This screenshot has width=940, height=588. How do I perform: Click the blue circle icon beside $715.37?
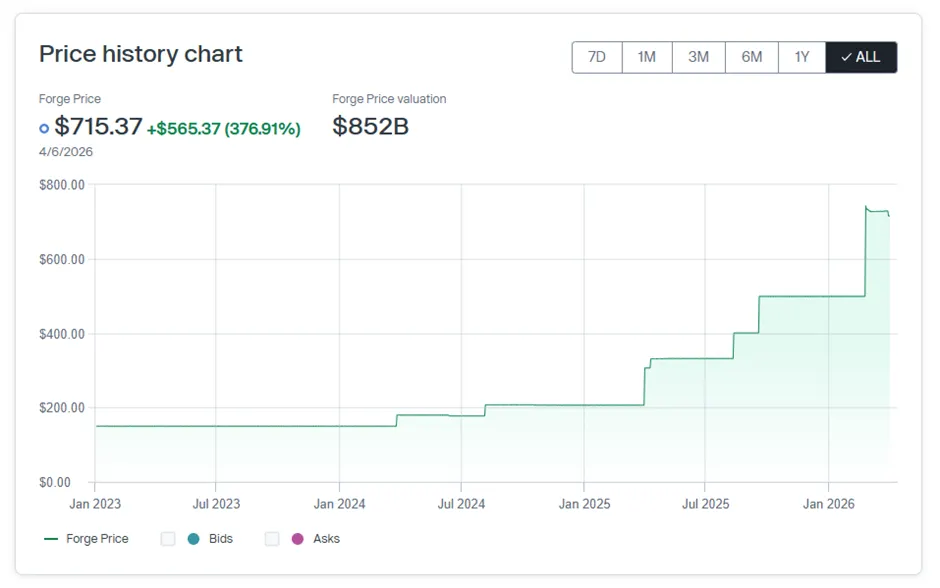tap(44, 128)
